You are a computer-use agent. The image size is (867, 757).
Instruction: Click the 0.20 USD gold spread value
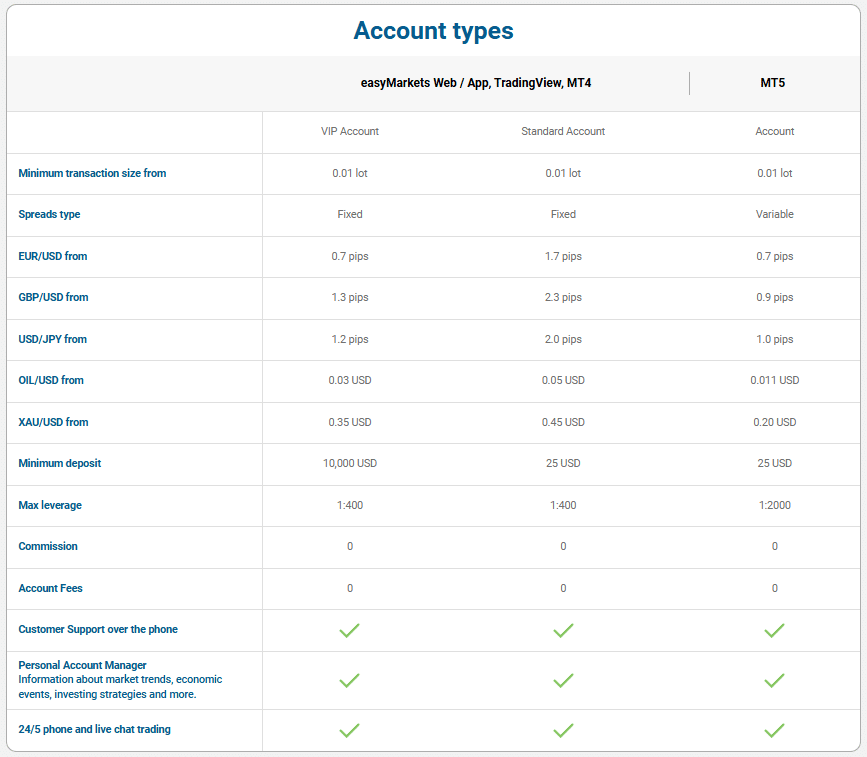(775, 422)
